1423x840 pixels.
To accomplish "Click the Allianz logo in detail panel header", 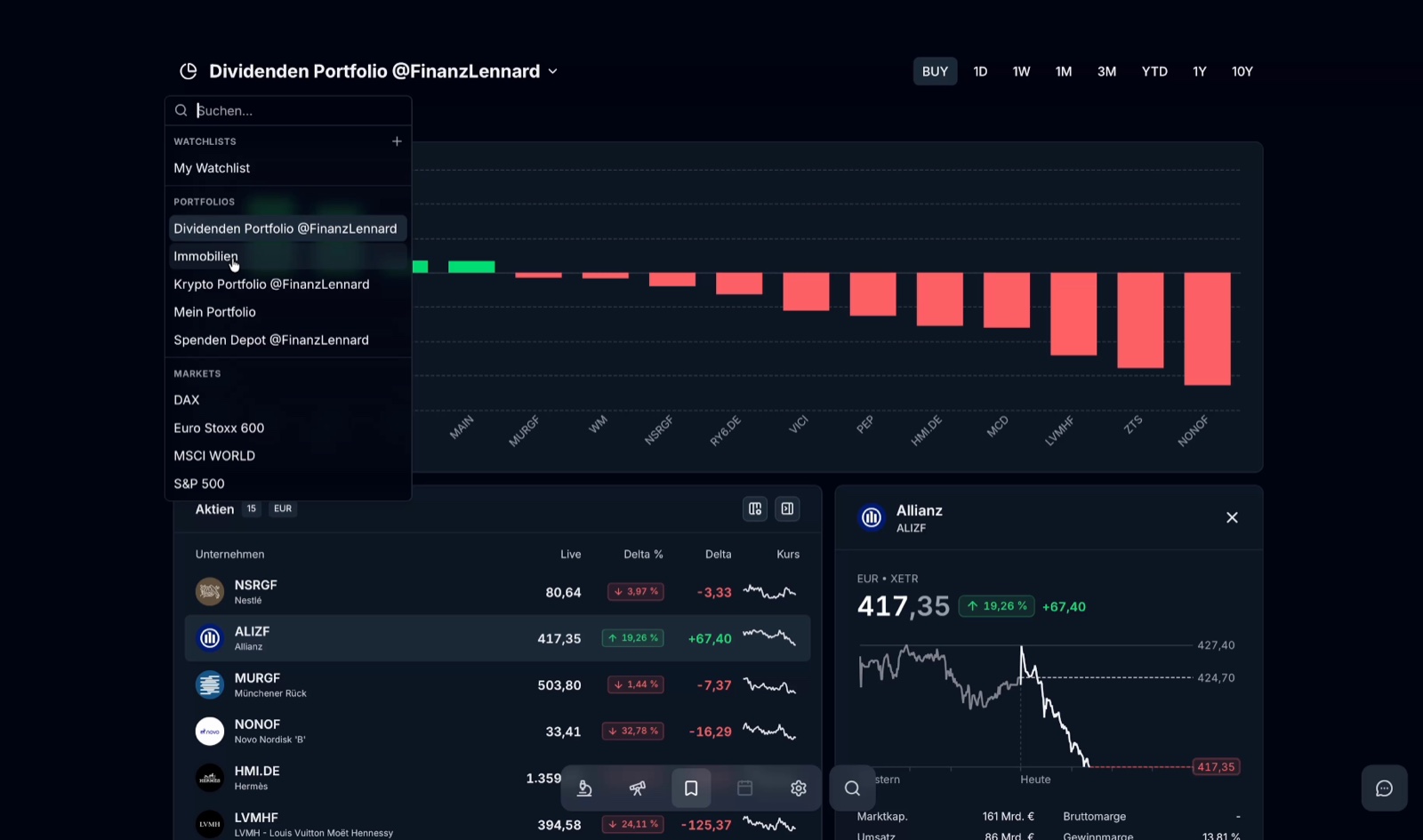I will [x=872, y=517].
